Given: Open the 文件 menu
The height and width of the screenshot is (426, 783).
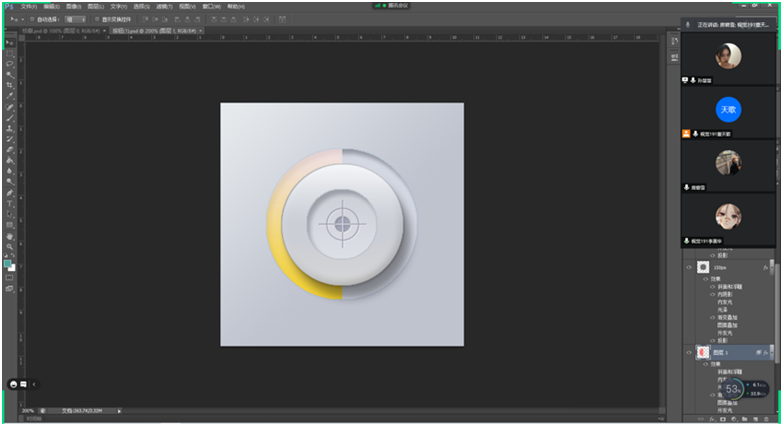Looking at the screenshot, I should pos(29,6).
